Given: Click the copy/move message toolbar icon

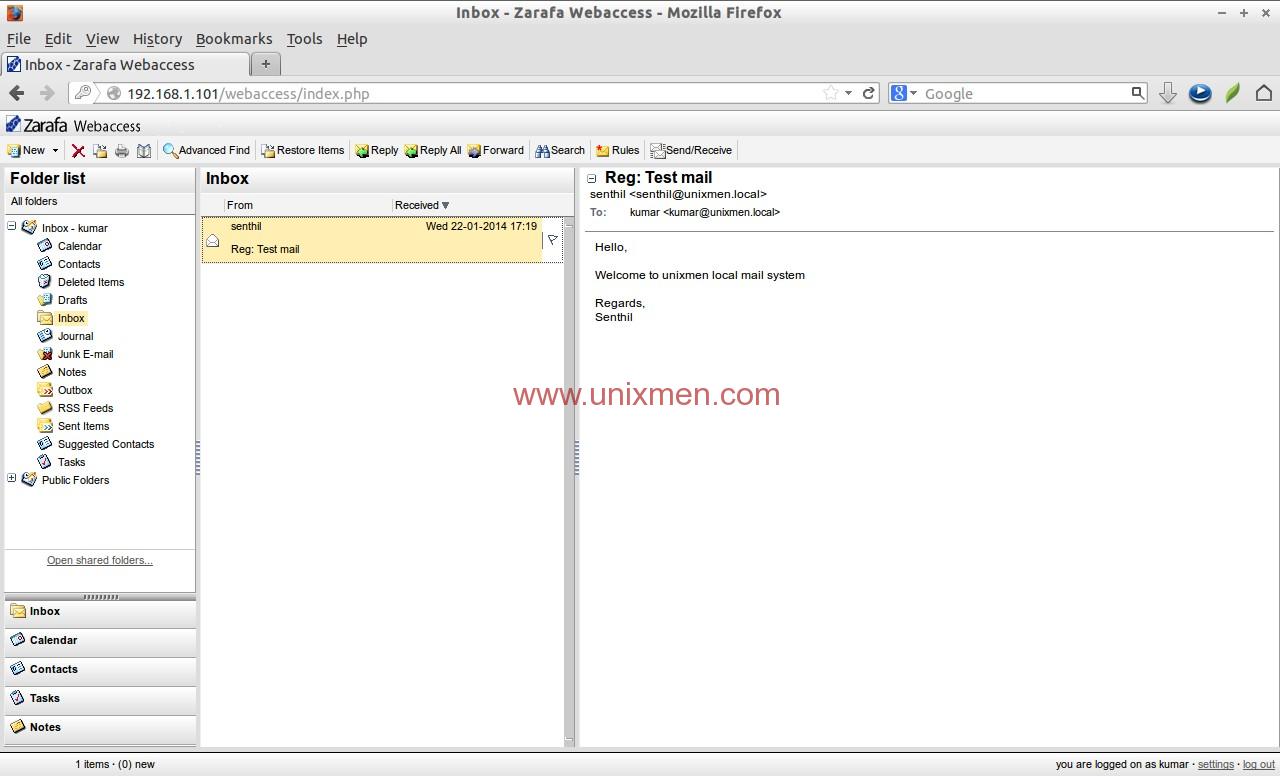Looking at the screenshot, I should pyautogui.click(x=100, y=151).
